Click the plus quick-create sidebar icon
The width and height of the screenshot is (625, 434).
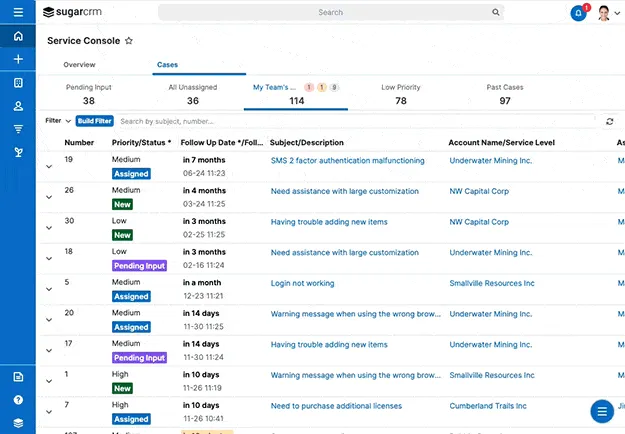click(x=18, y=59)
